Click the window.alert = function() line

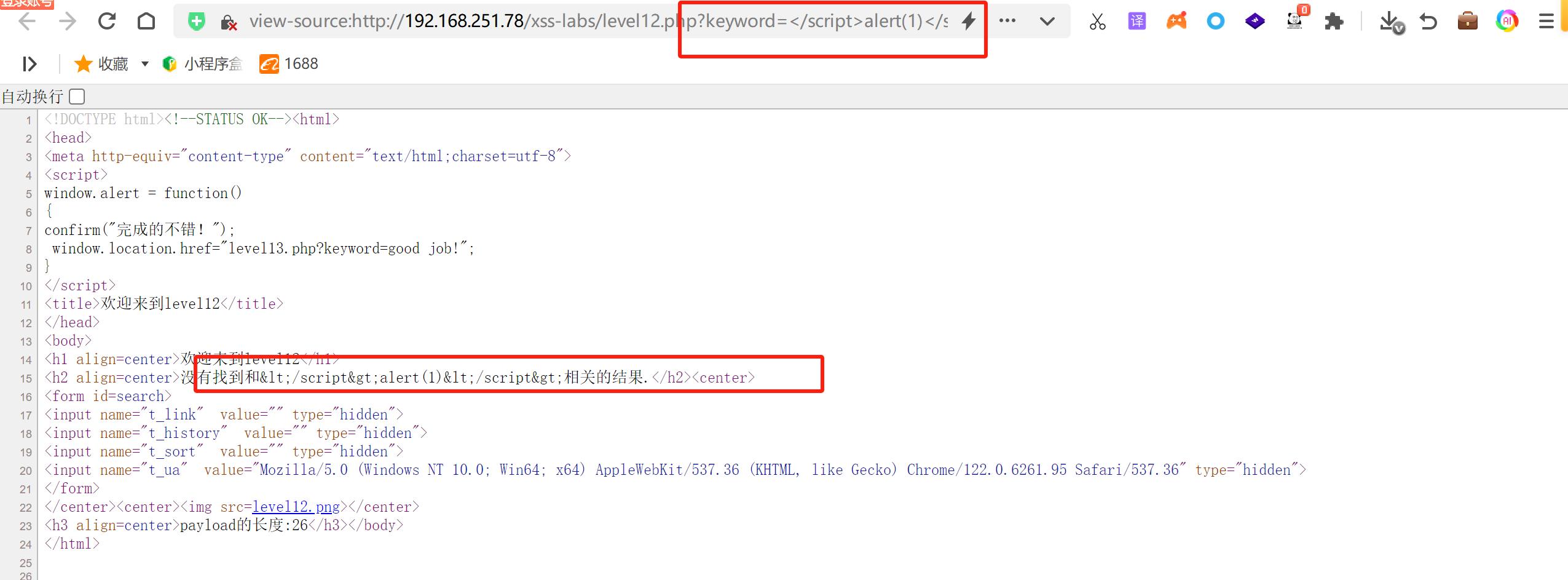(x=143, y=193)
